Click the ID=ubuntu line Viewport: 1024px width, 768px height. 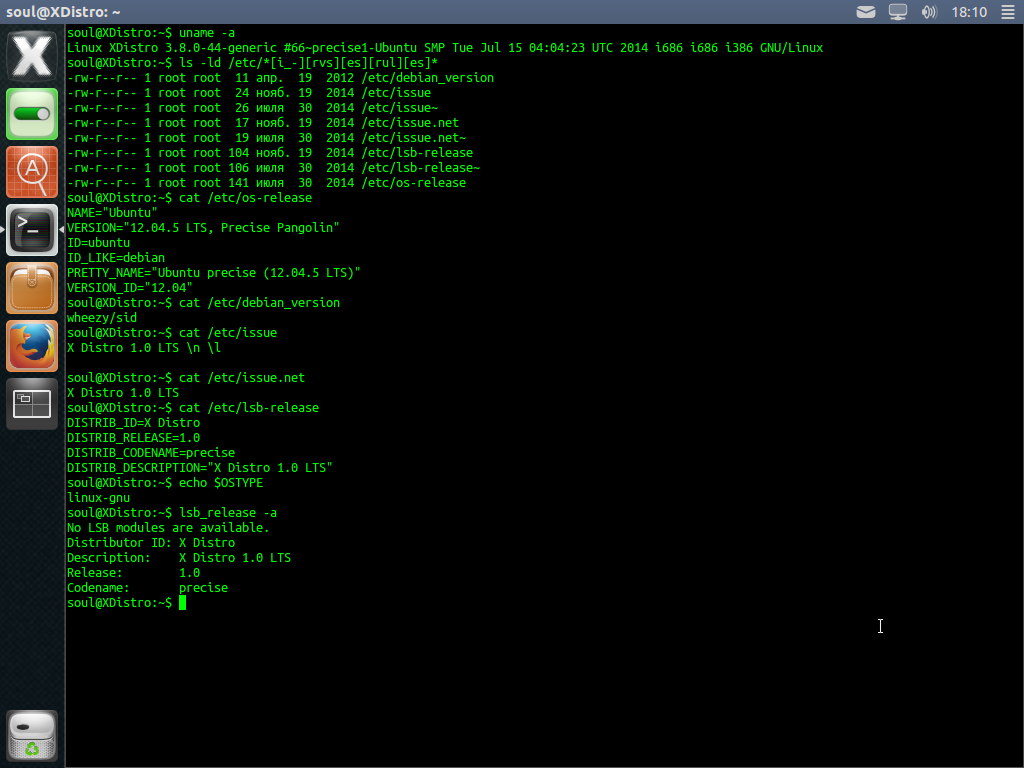[99, 243]
